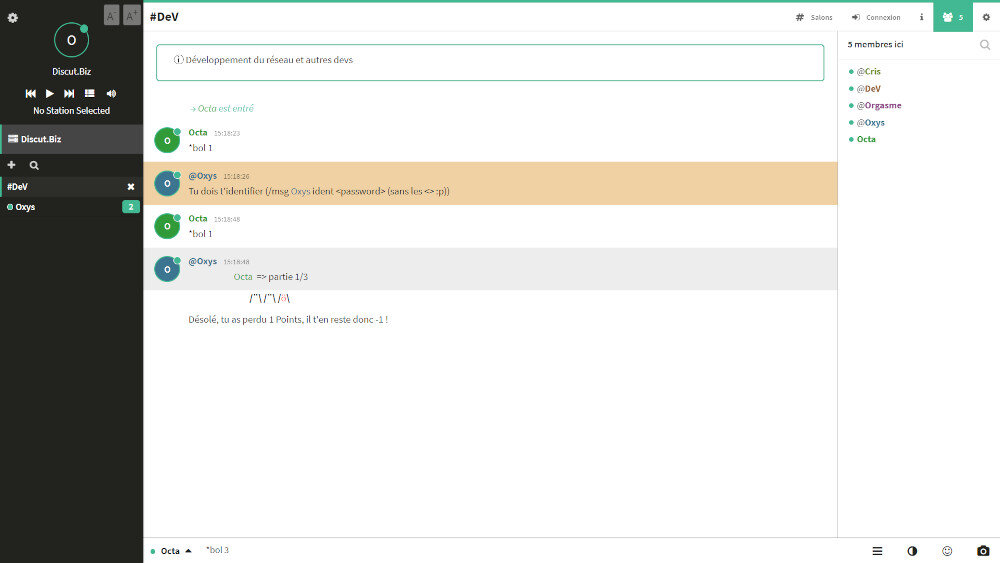Toggle dark/light contrast theme icon
Screen dimensions: 1000x563
click(x=912, y=551)
